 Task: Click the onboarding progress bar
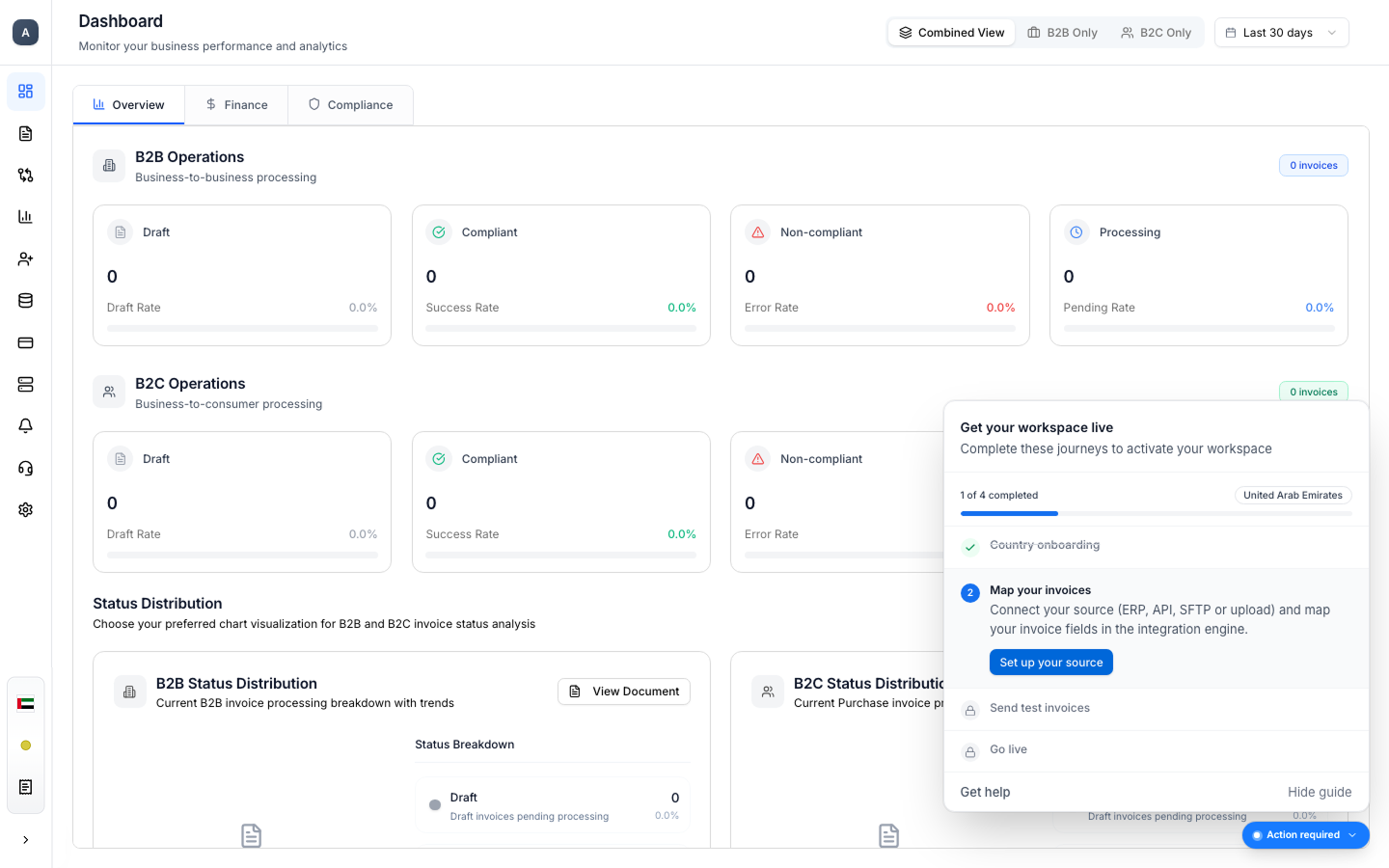(x=1156, y=514)
